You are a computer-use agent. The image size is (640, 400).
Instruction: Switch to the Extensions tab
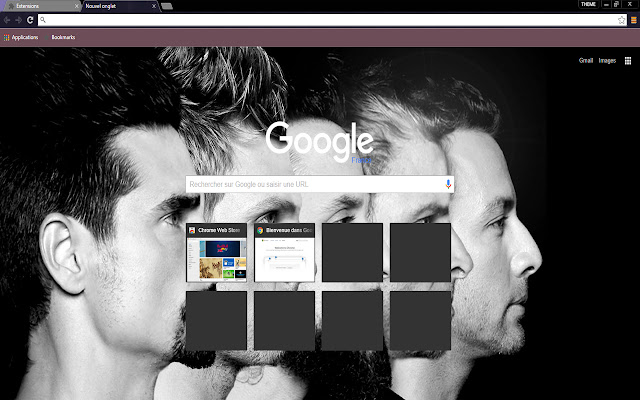[x=40, y=6]
